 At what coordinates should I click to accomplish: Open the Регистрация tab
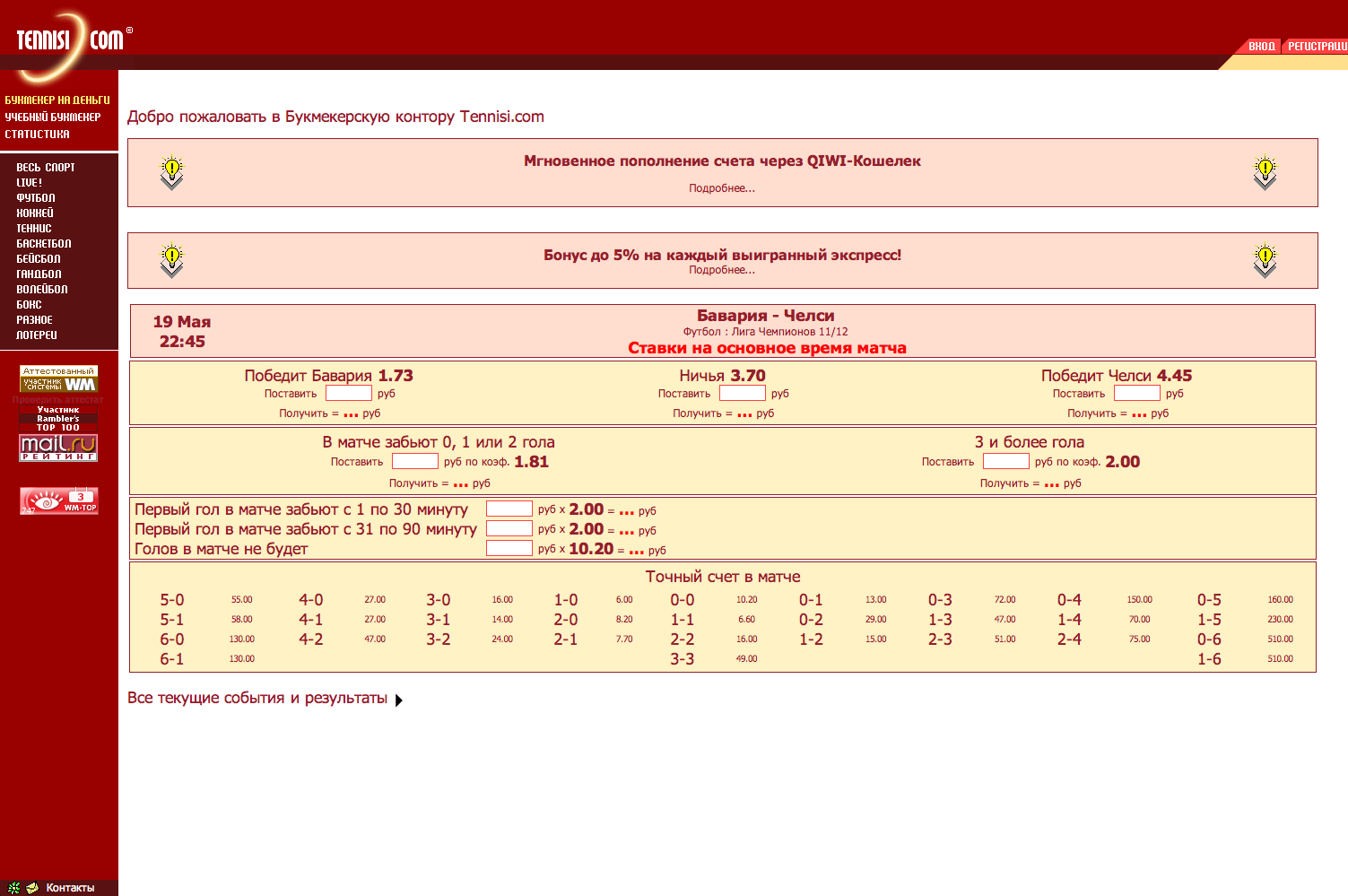click(1317, 46)
